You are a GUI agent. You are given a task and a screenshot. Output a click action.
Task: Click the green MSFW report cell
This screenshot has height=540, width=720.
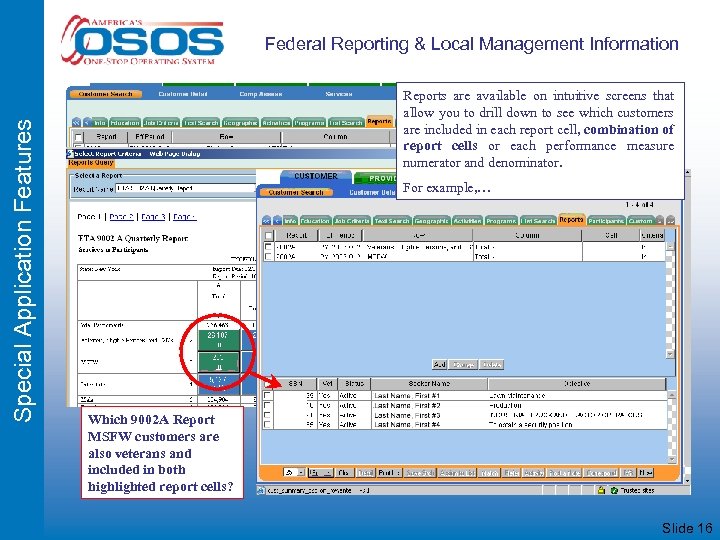click(x=219, y=362)
